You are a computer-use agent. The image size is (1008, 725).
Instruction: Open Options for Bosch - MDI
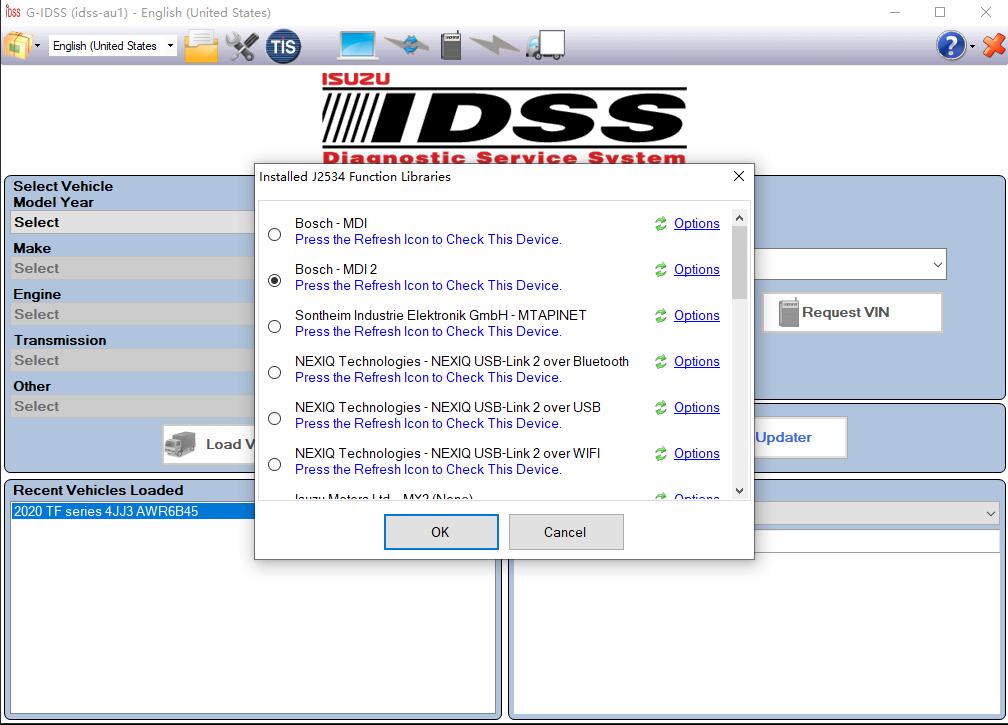(x=696, y=224)
